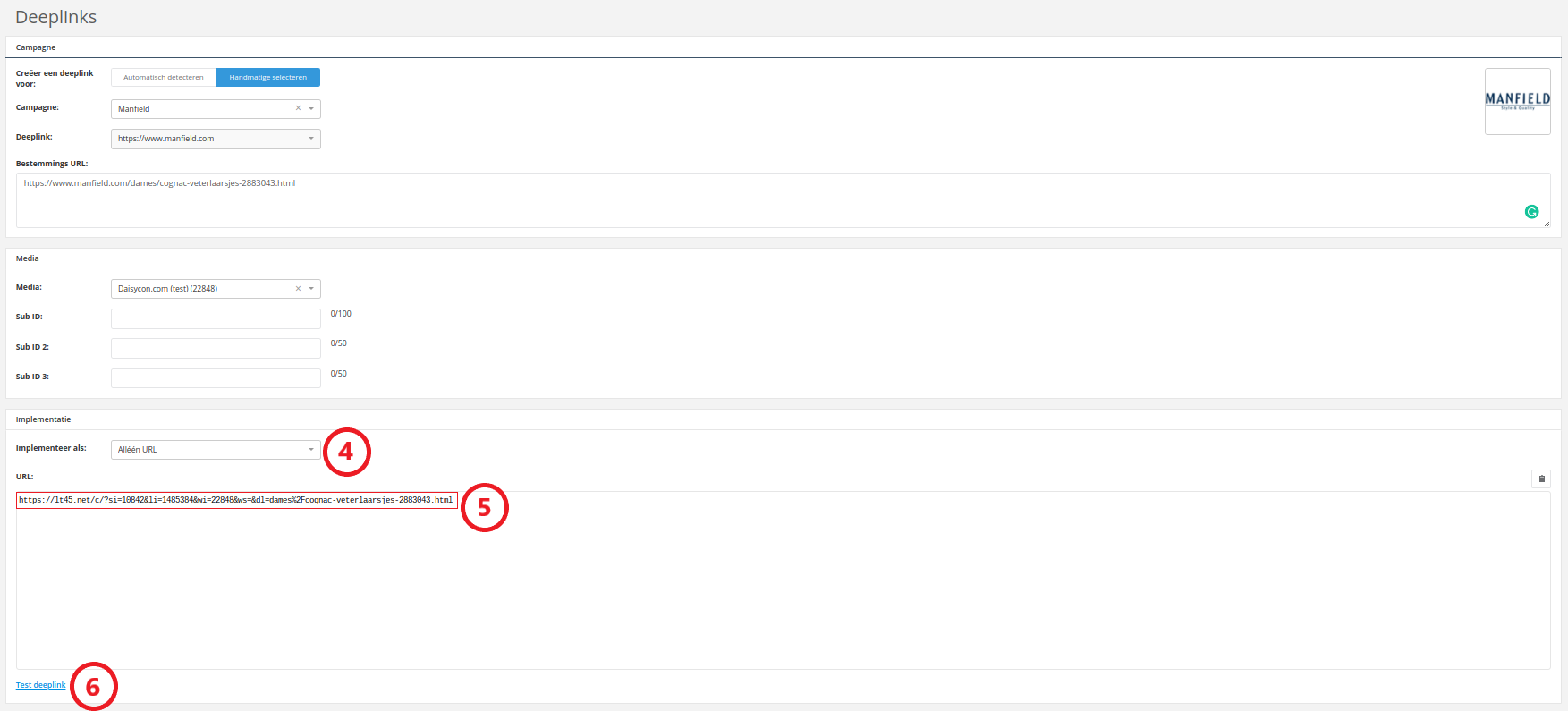Select Handmatige selecteren mode
Screen dimensions: 1568x711
point(267,78)
